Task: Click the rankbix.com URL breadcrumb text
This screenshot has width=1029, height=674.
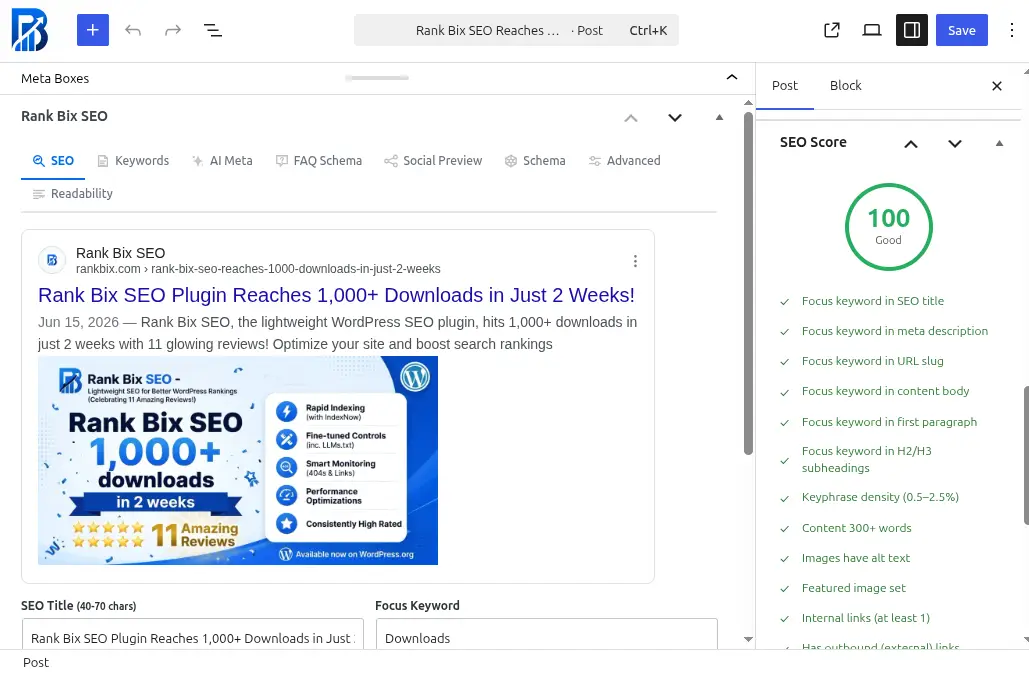Action: tap(258, 269)
